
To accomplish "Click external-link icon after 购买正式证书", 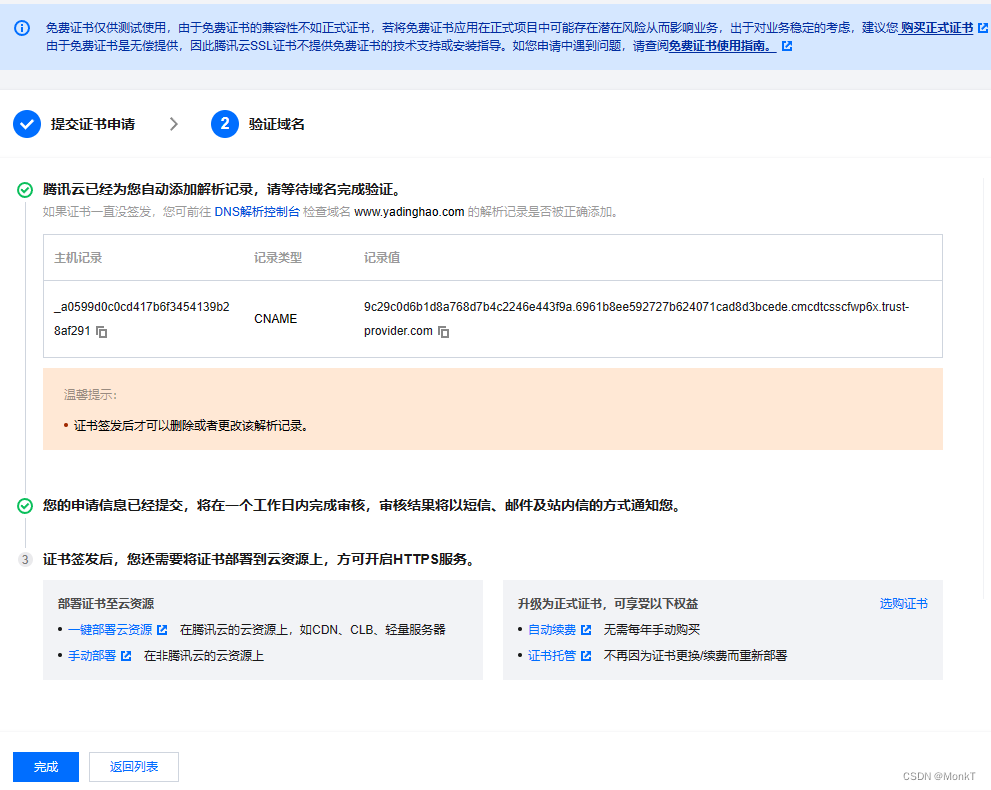I will (983, 28).
